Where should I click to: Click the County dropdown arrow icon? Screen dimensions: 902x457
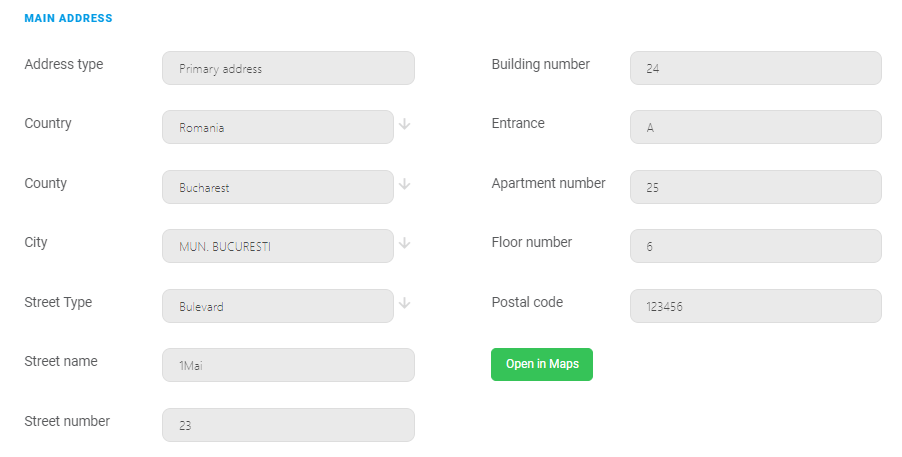404,184
